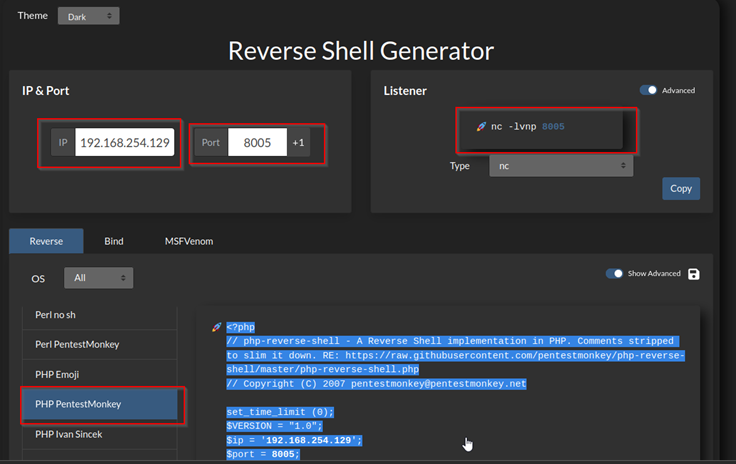Screen dimensions: 736x464
Task: Click the rocket icon in the Listener command
Action: point(481,127)
